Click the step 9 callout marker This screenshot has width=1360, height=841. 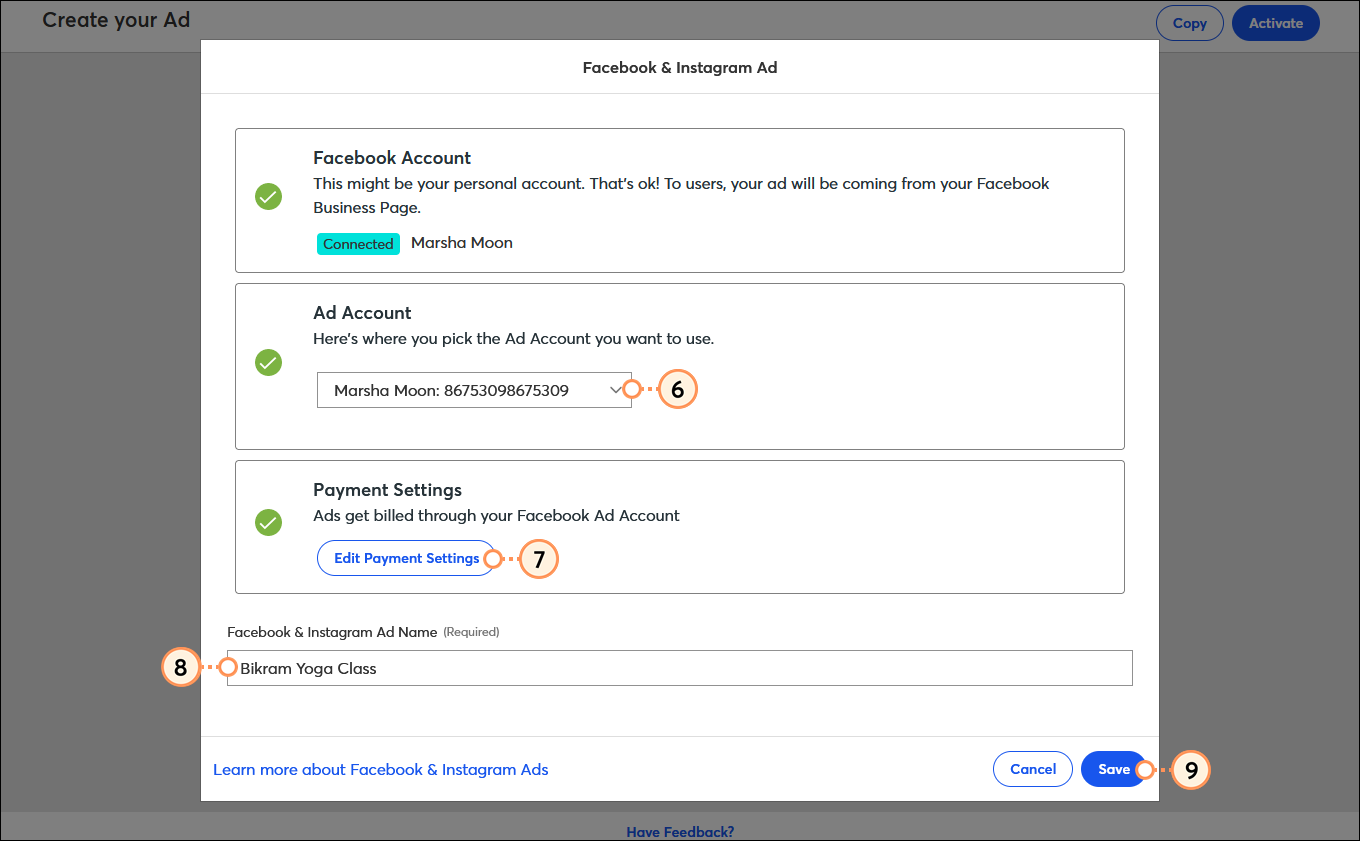(x=1191, y=770)
